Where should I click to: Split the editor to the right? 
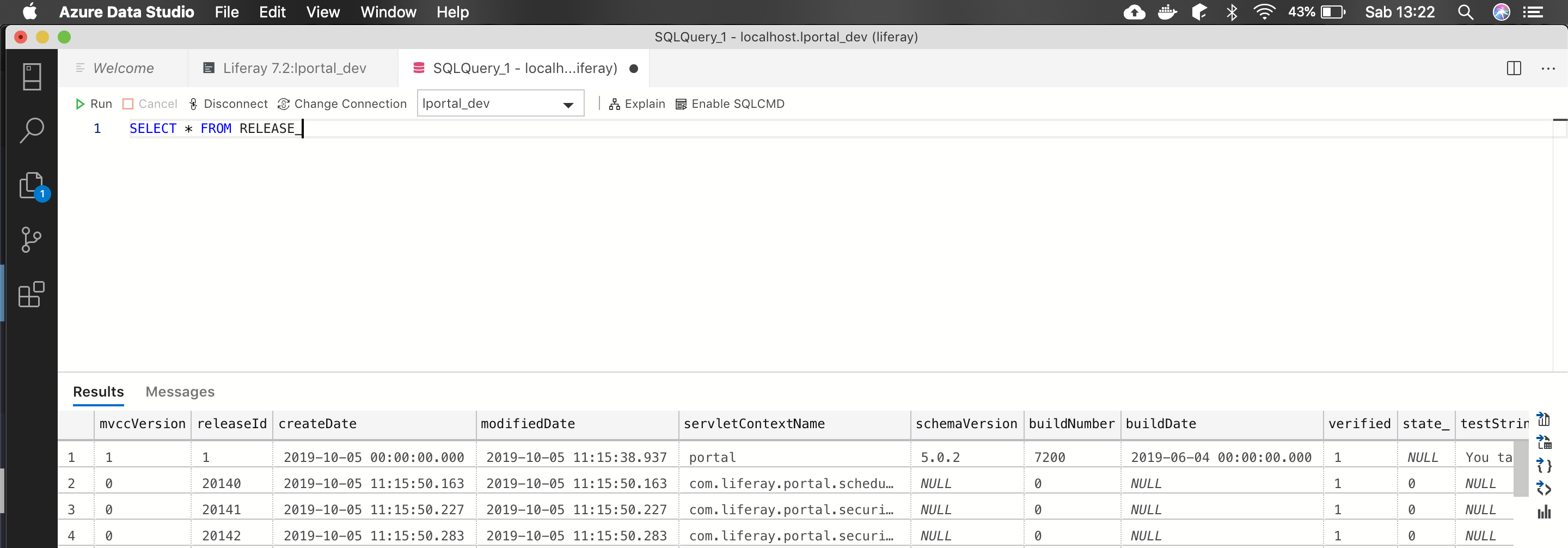click(x=1514, y=68)
